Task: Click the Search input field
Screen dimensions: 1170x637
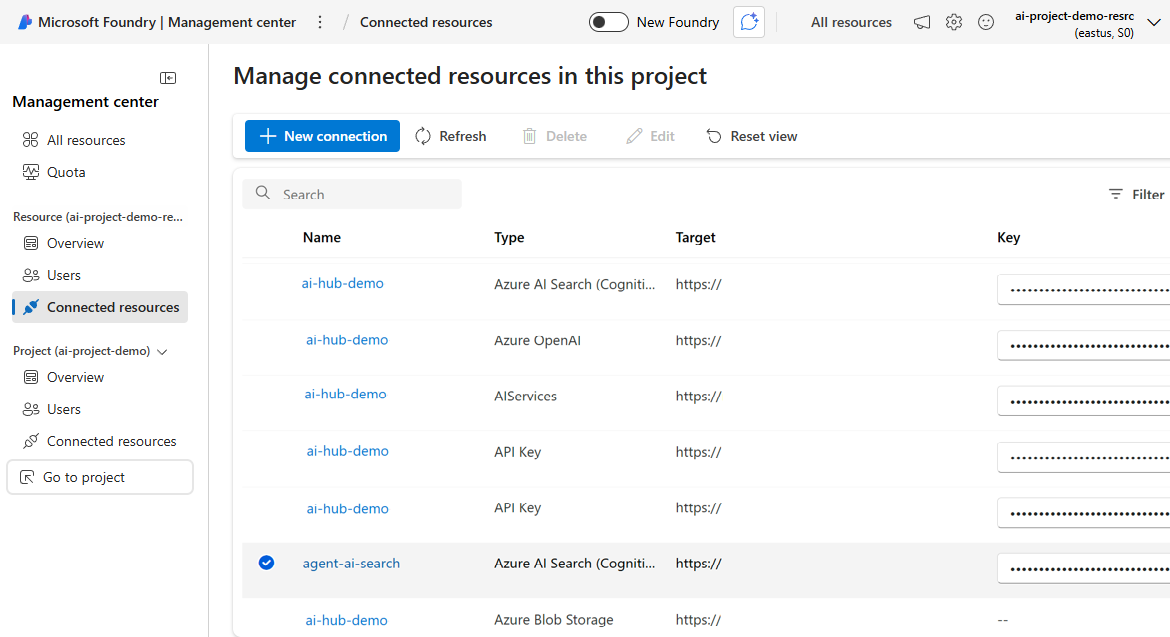Action: coord(352,194)
